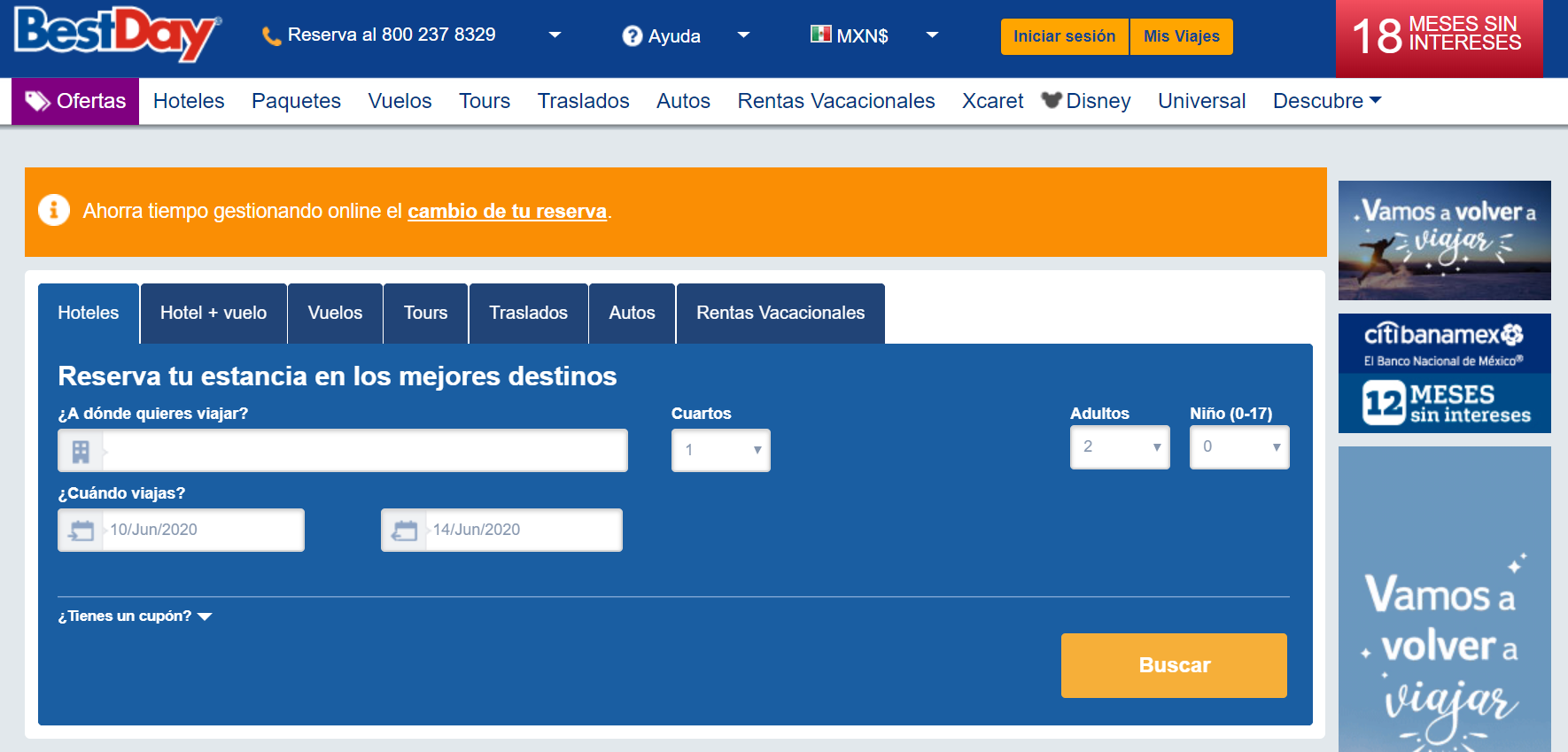
Task: Open the Niño (0-17) dropdown
Action: (1238, 447)
